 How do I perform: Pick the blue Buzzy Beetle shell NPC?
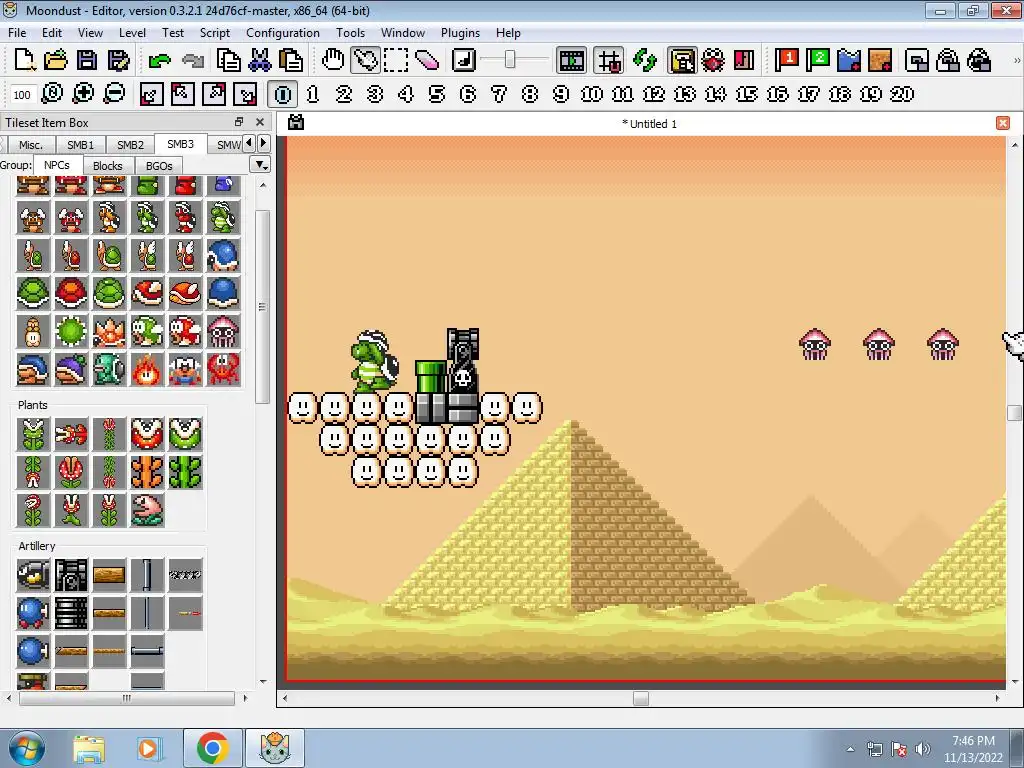(223, 293)
